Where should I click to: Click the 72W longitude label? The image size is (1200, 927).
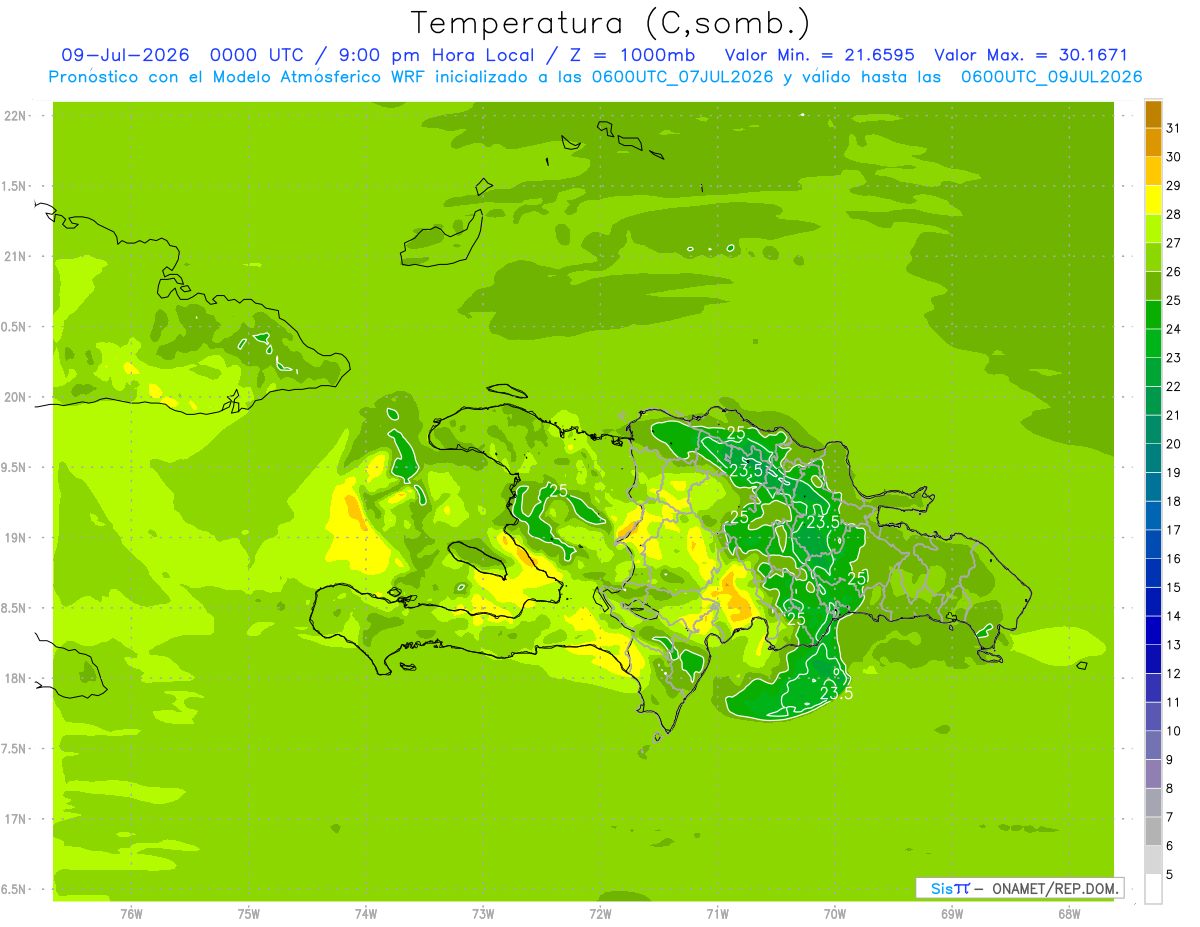[600, 914]
